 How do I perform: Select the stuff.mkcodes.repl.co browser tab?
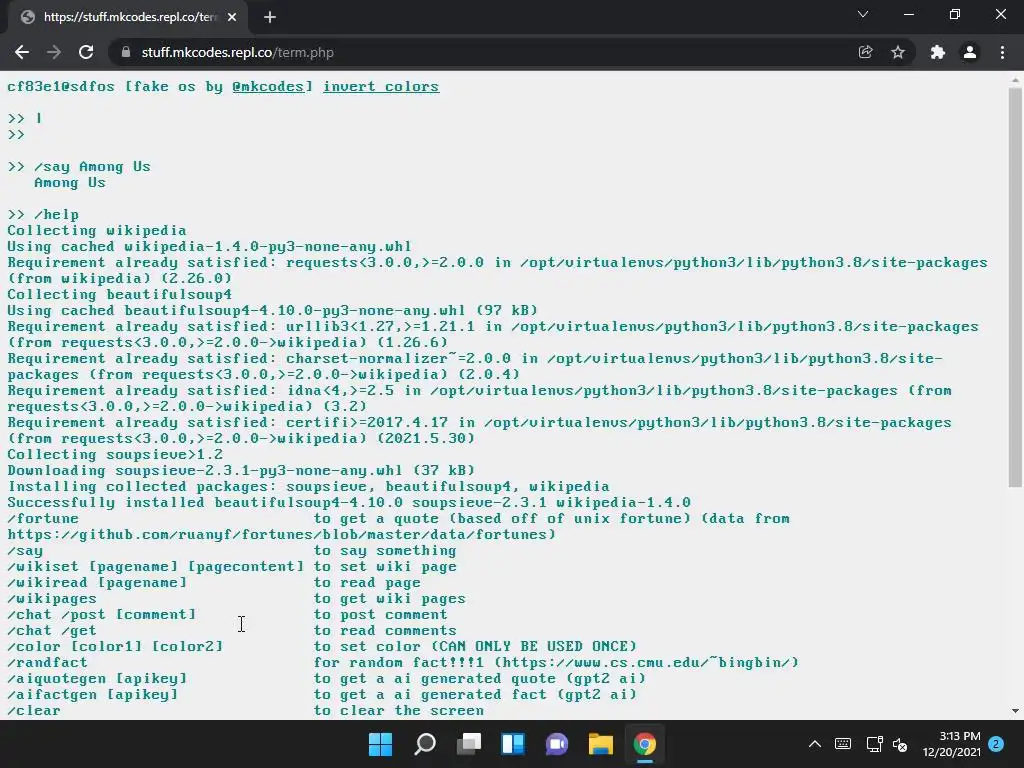tap(128, 18)
